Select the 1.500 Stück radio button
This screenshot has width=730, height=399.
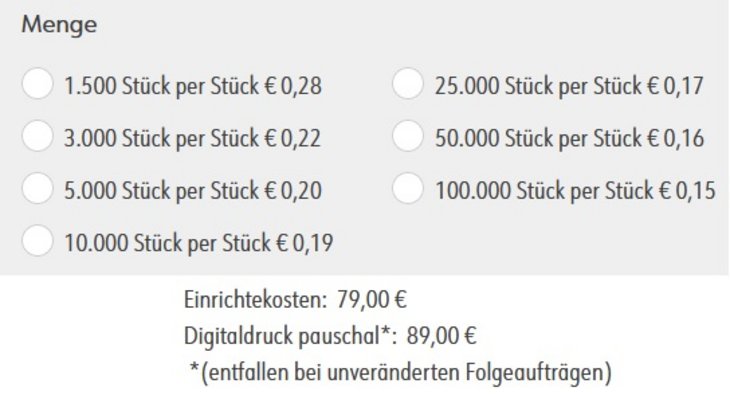pos(37,84)
